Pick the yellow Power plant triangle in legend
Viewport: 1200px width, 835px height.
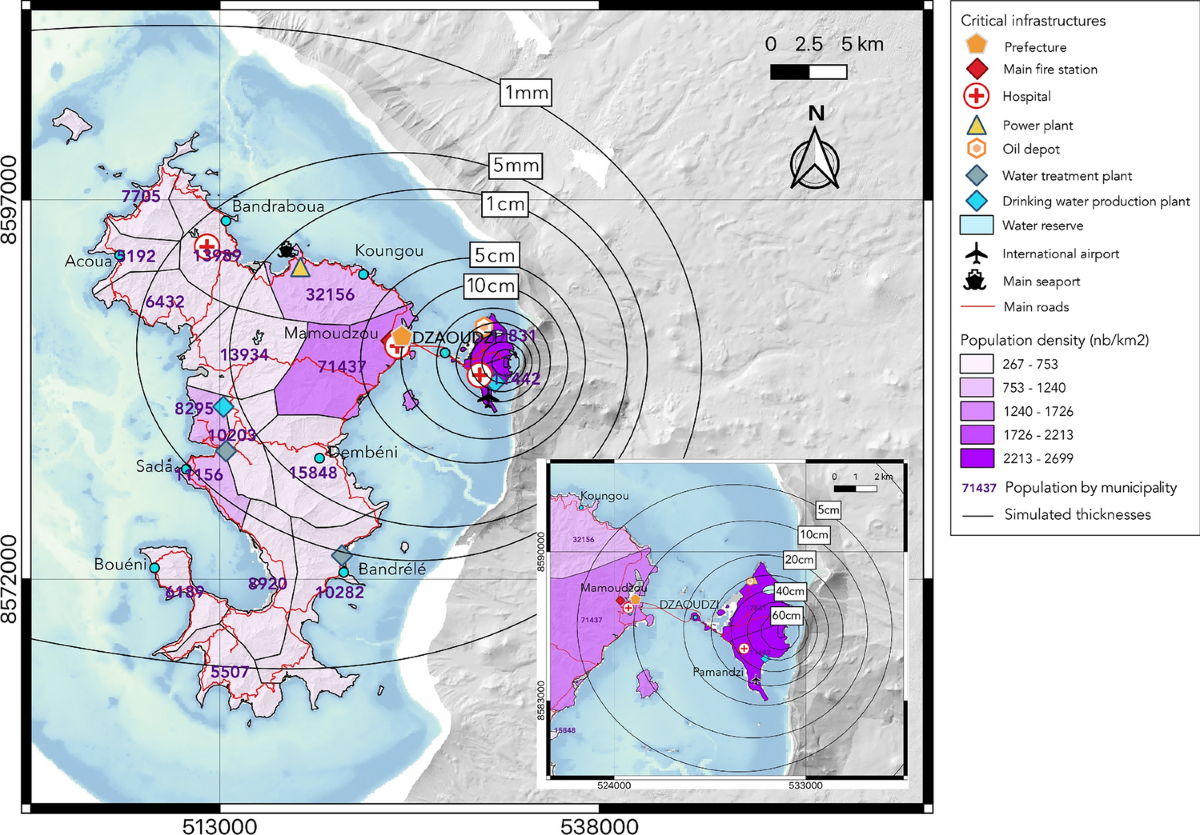pyautogui.click(x=977, y=125)
